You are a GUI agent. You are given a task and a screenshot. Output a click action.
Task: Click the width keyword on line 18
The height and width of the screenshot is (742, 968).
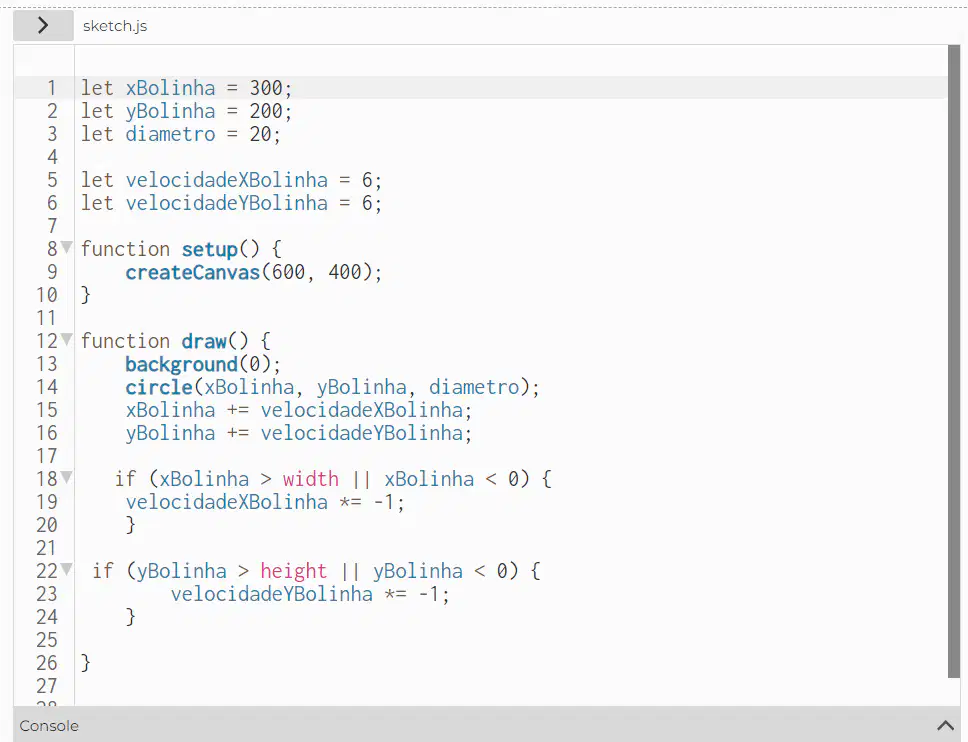(x=311, y=479)
